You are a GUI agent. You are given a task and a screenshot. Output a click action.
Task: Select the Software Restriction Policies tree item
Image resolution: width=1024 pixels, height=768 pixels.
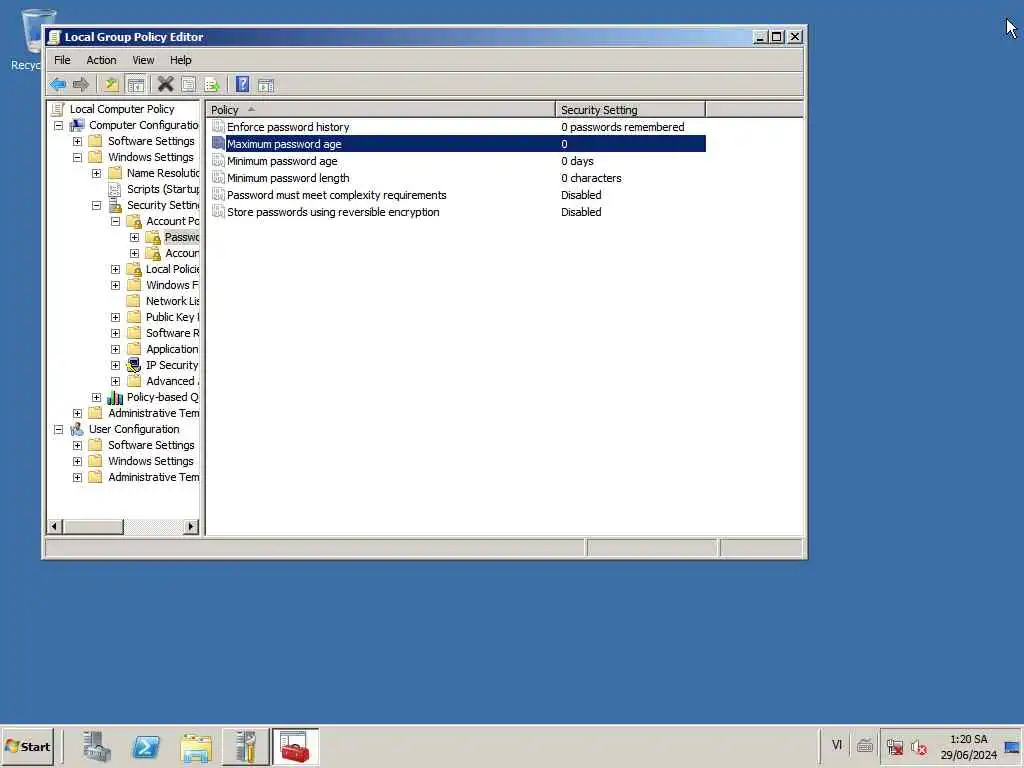pos(172,333)
